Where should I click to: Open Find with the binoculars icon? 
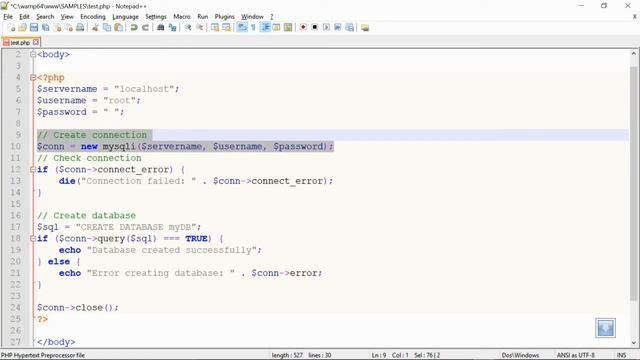[160, 28]
